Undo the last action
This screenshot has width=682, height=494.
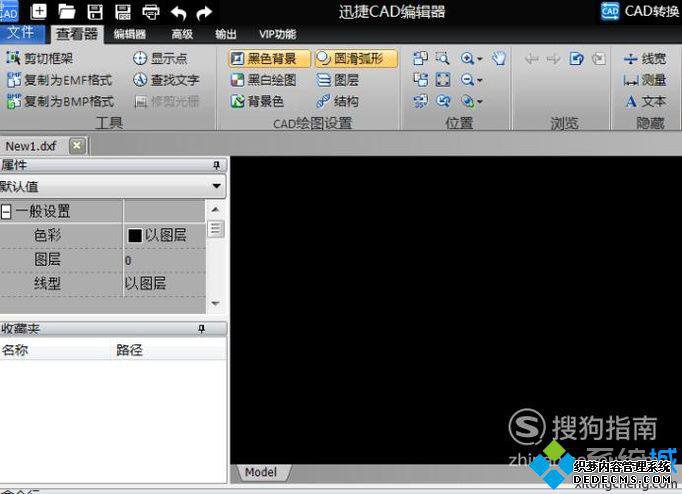(178, 13)
